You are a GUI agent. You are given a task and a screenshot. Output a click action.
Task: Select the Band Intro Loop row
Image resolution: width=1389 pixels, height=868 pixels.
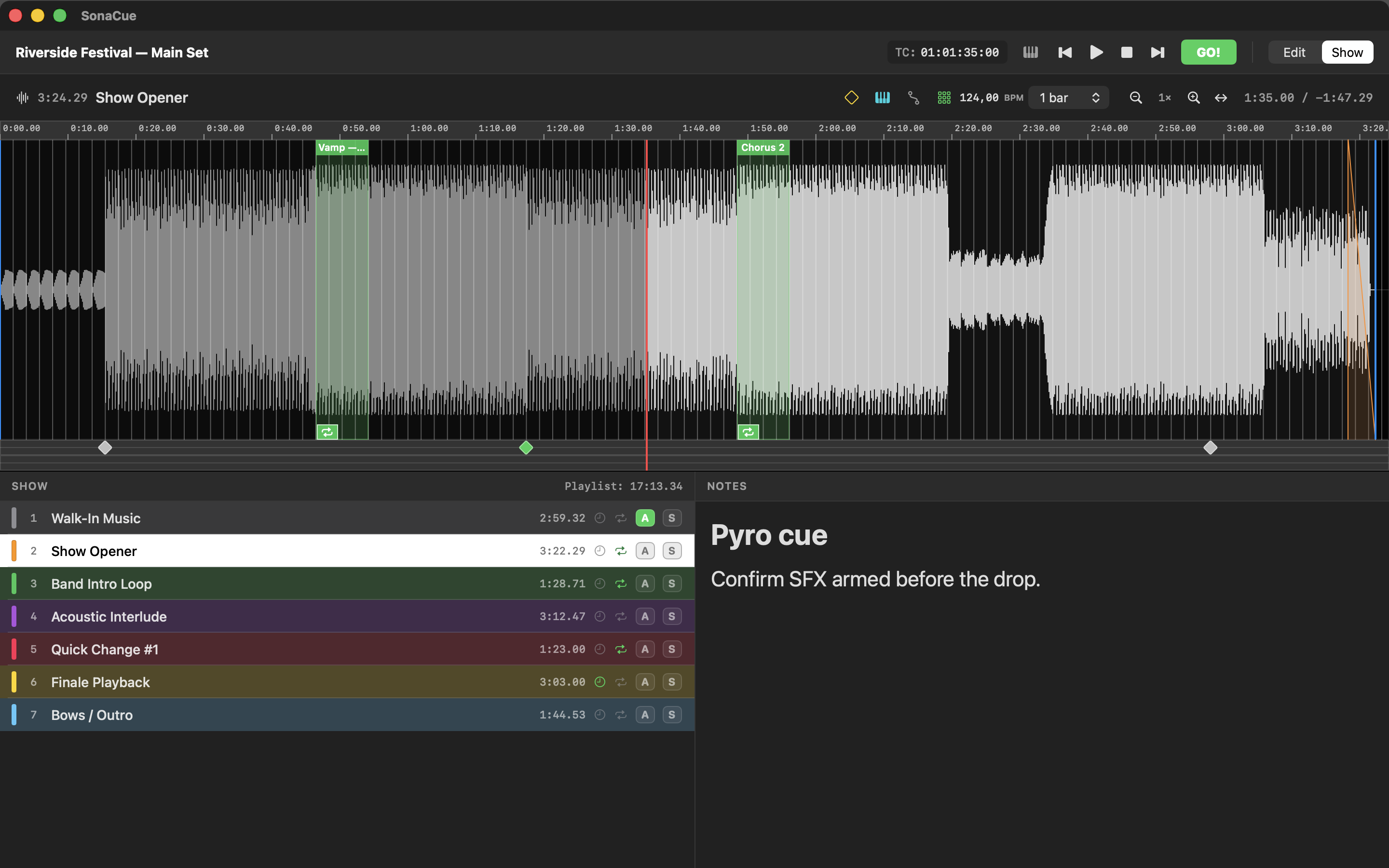347,583
